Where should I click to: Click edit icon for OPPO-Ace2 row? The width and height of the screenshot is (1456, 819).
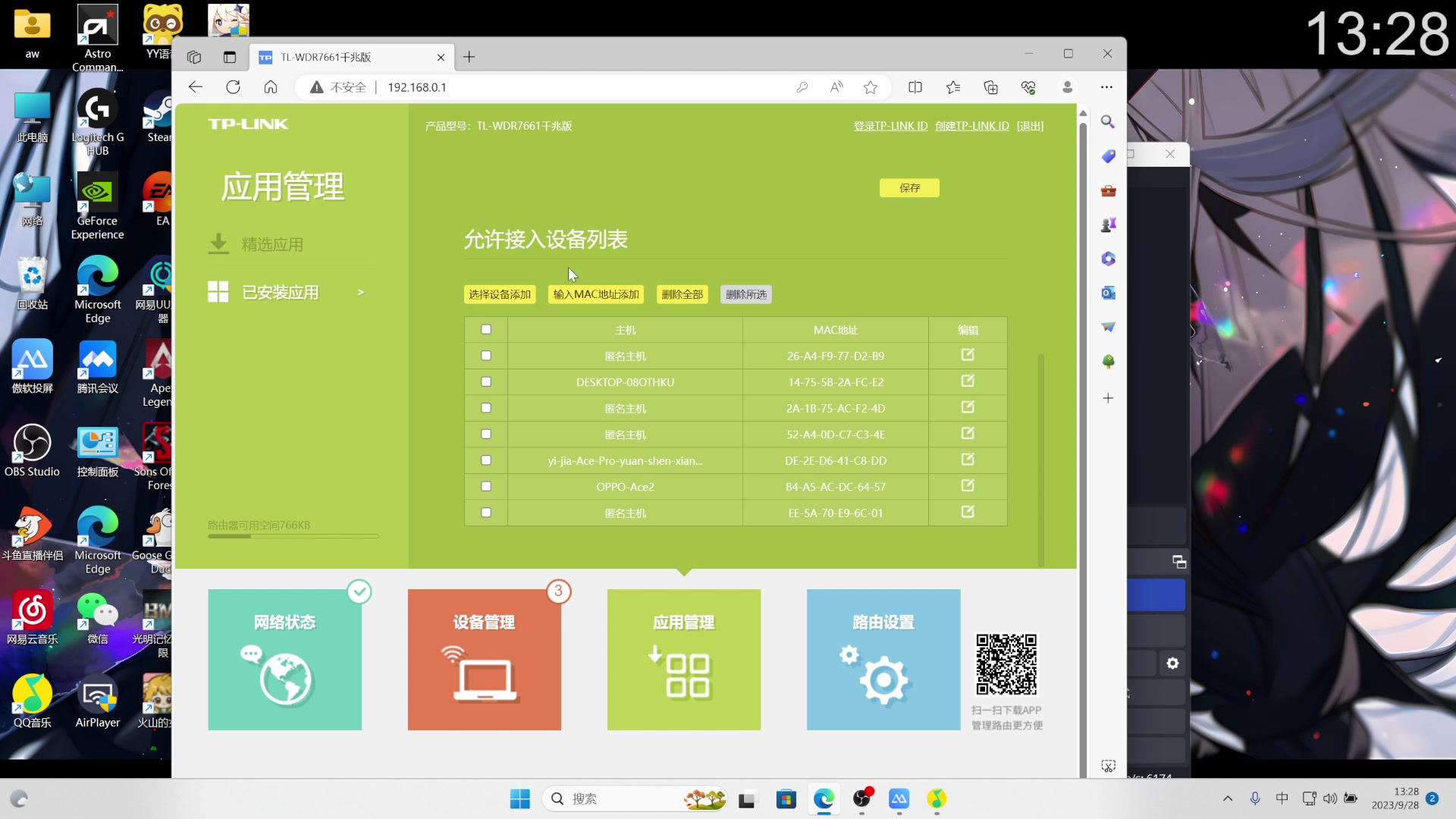tap(968, 486)
